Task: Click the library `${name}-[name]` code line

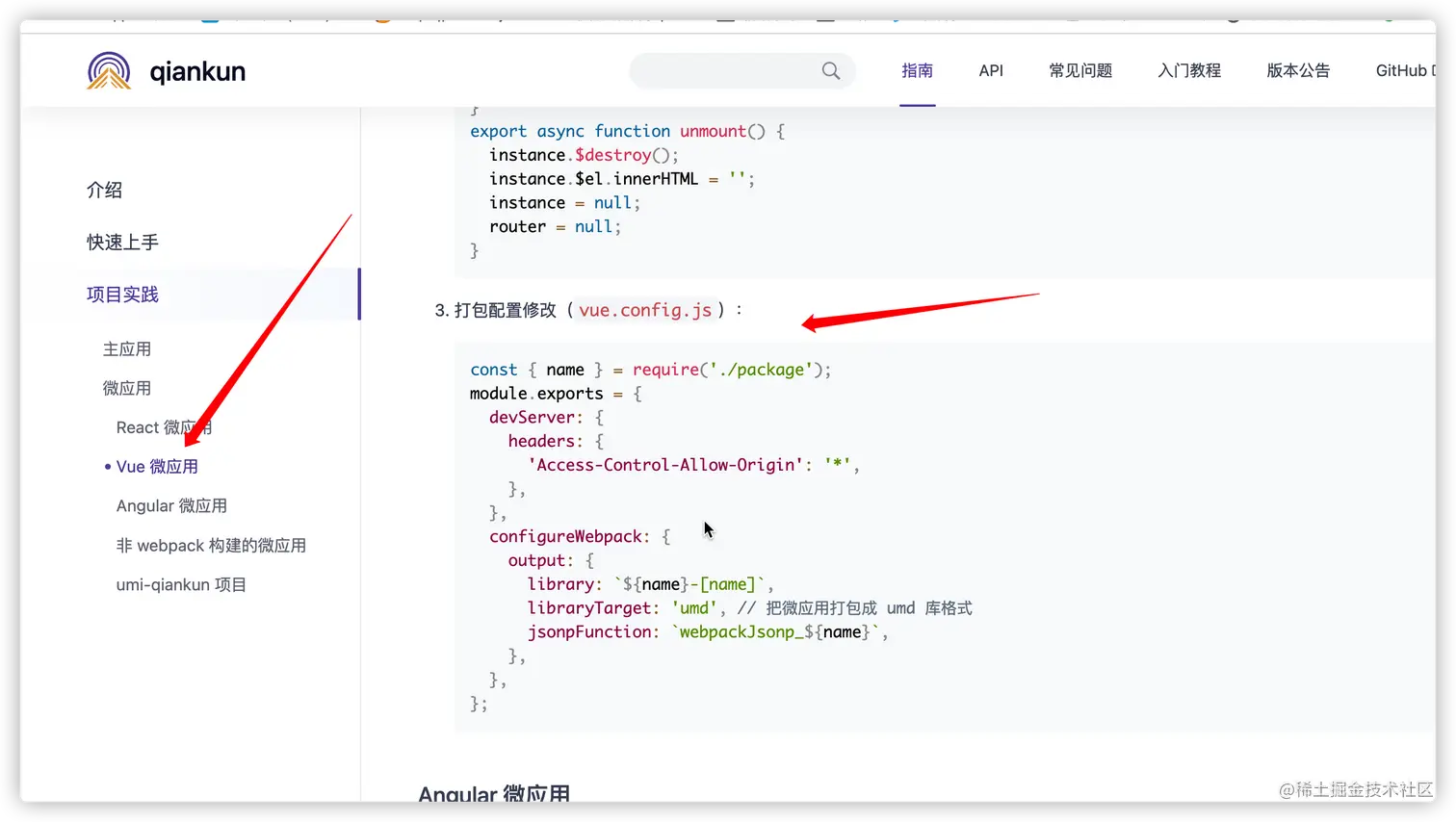Action: click(650, 584)
